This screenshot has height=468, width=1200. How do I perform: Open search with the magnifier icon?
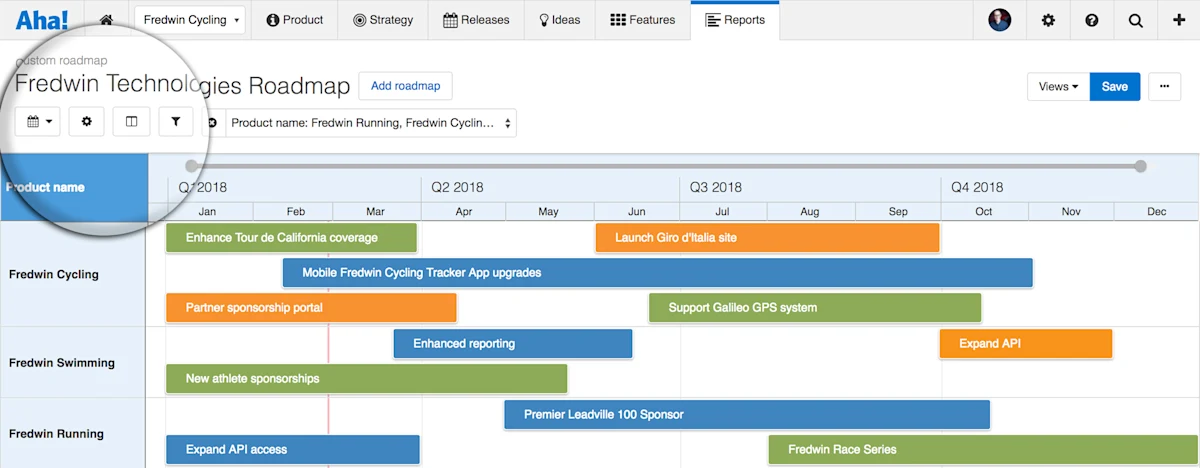click(x=1135, y=20)
